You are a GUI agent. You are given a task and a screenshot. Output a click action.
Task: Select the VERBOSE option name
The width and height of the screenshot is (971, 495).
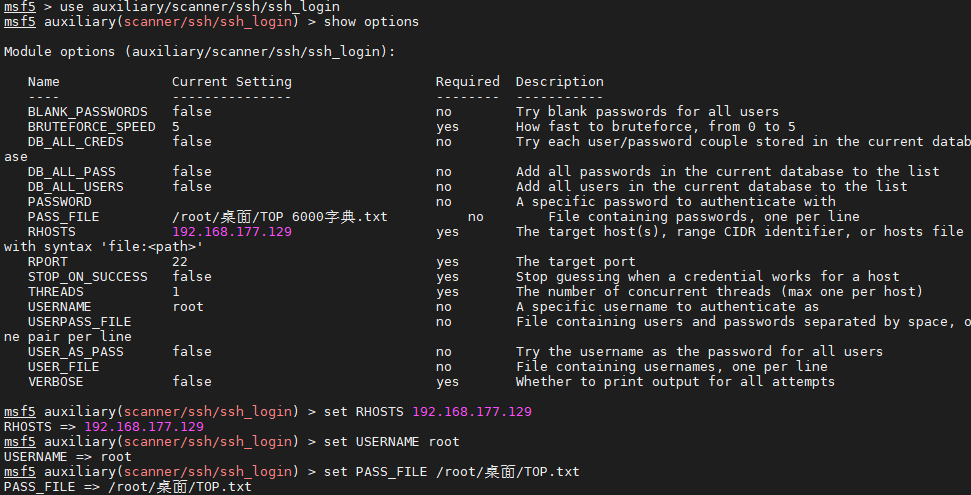(x=55, y=382)
